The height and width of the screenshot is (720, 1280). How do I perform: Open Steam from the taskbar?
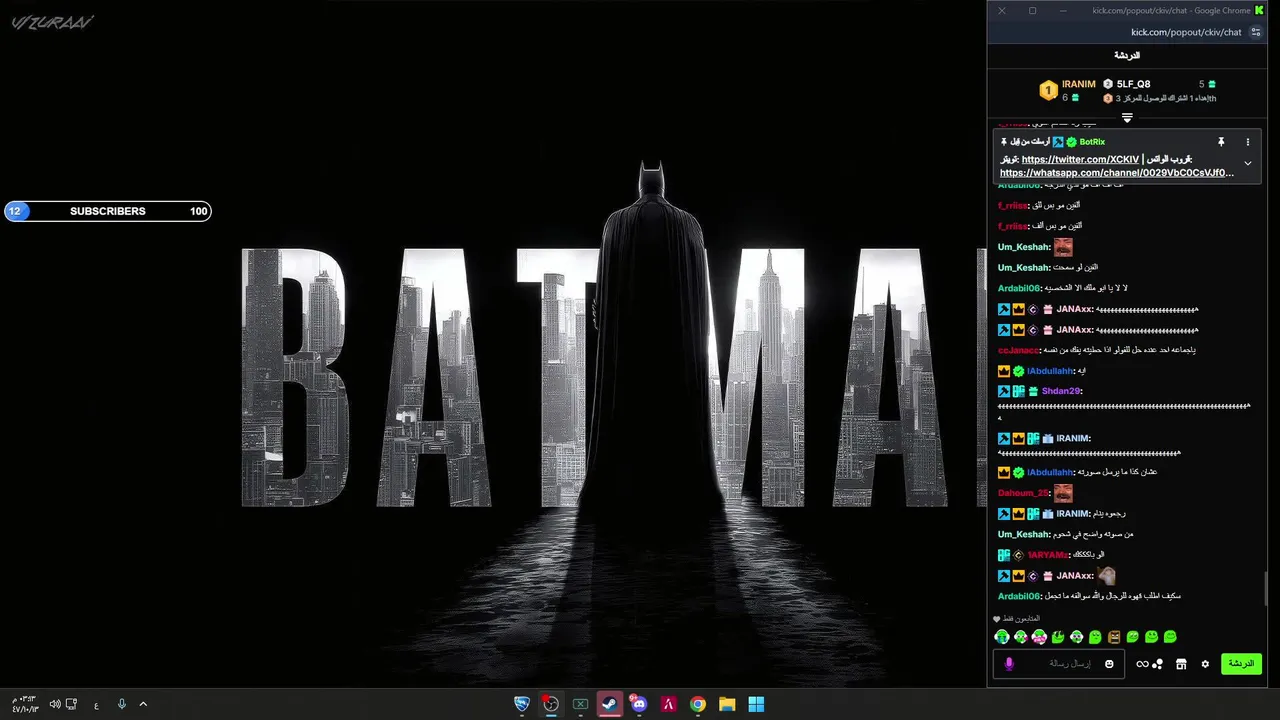pos(609,704)
